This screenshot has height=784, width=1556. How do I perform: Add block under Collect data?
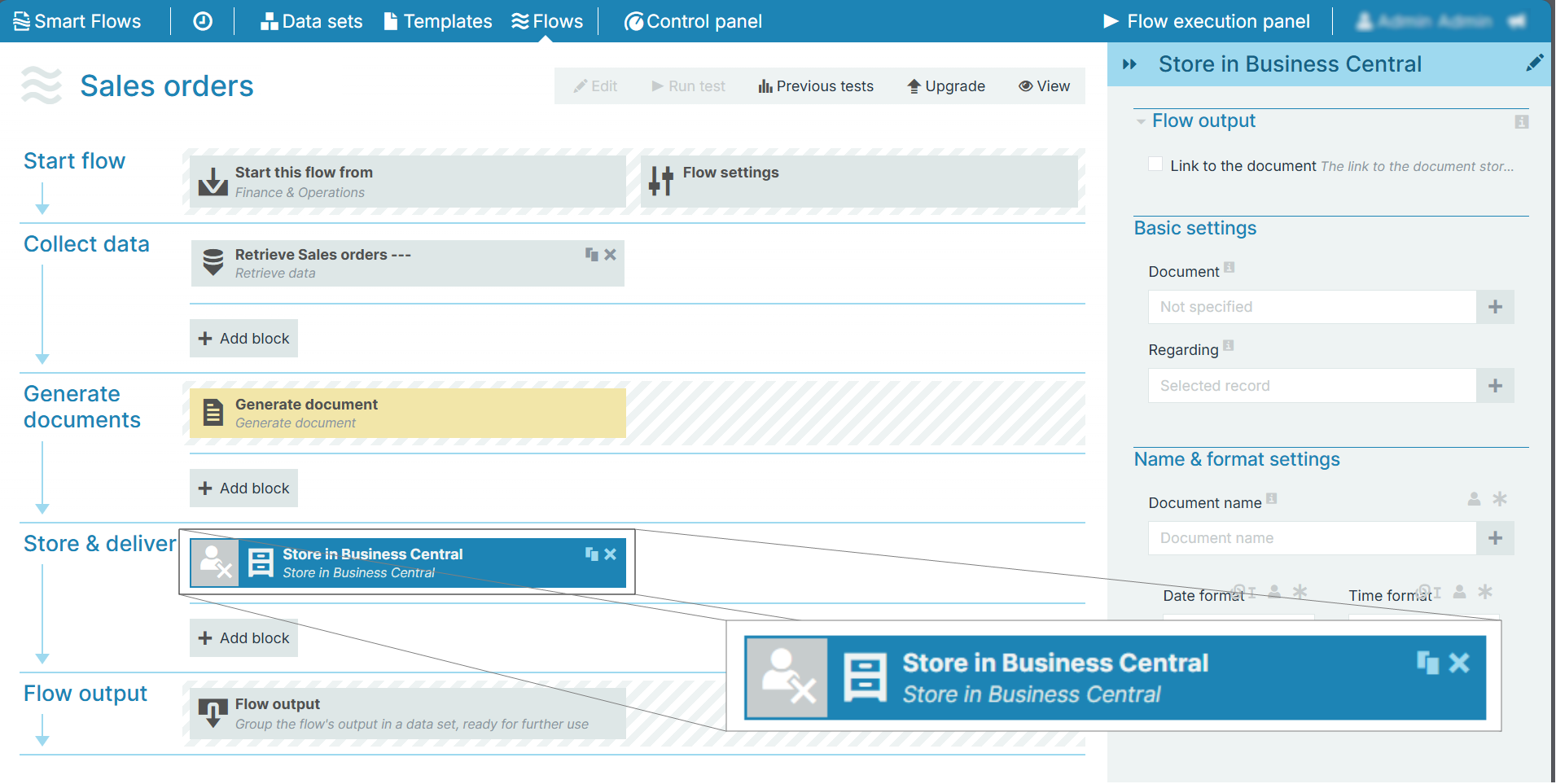(x=243, y=339)
